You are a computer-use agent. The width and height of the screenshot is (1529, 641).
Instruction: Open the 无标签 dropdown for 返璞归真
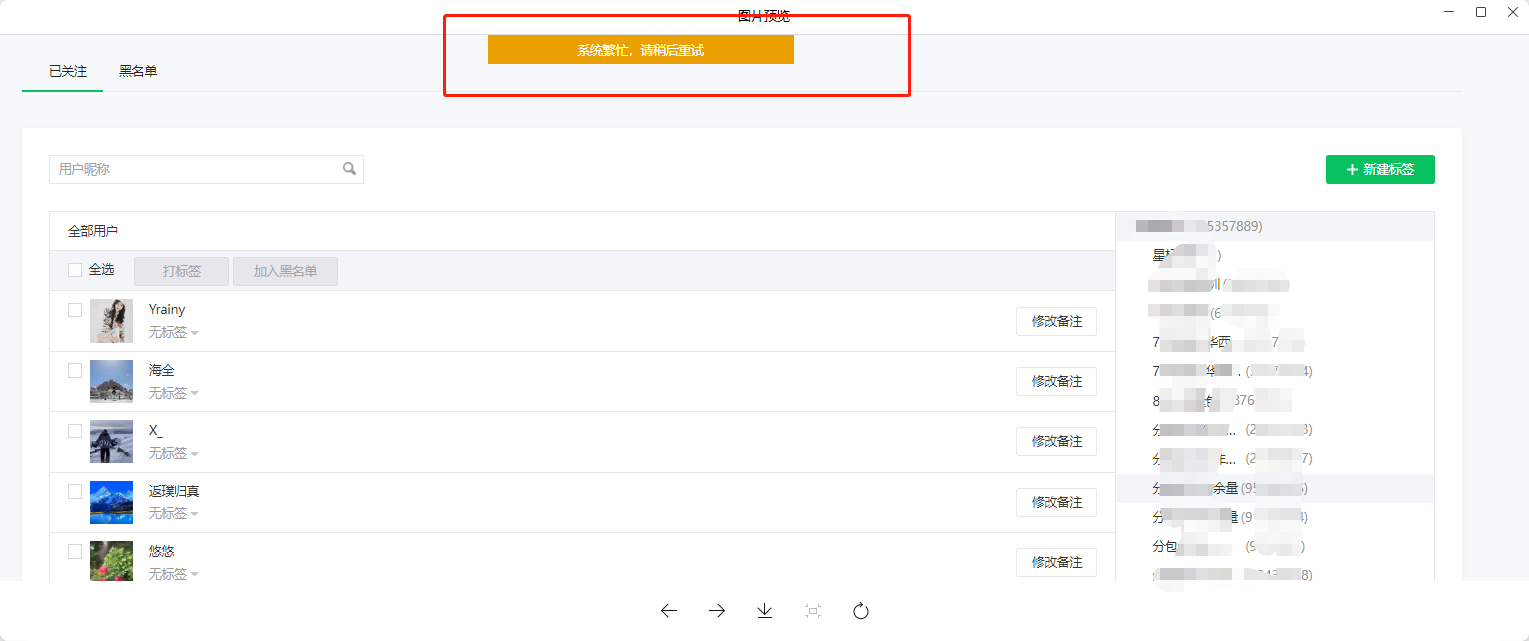click(x=172, y=512)
